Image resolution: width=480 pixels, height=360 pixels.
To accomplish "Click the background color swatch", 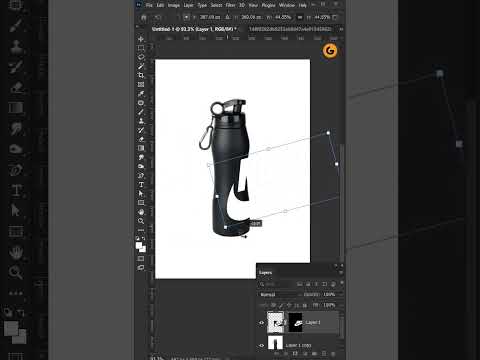I will point(143,249).
